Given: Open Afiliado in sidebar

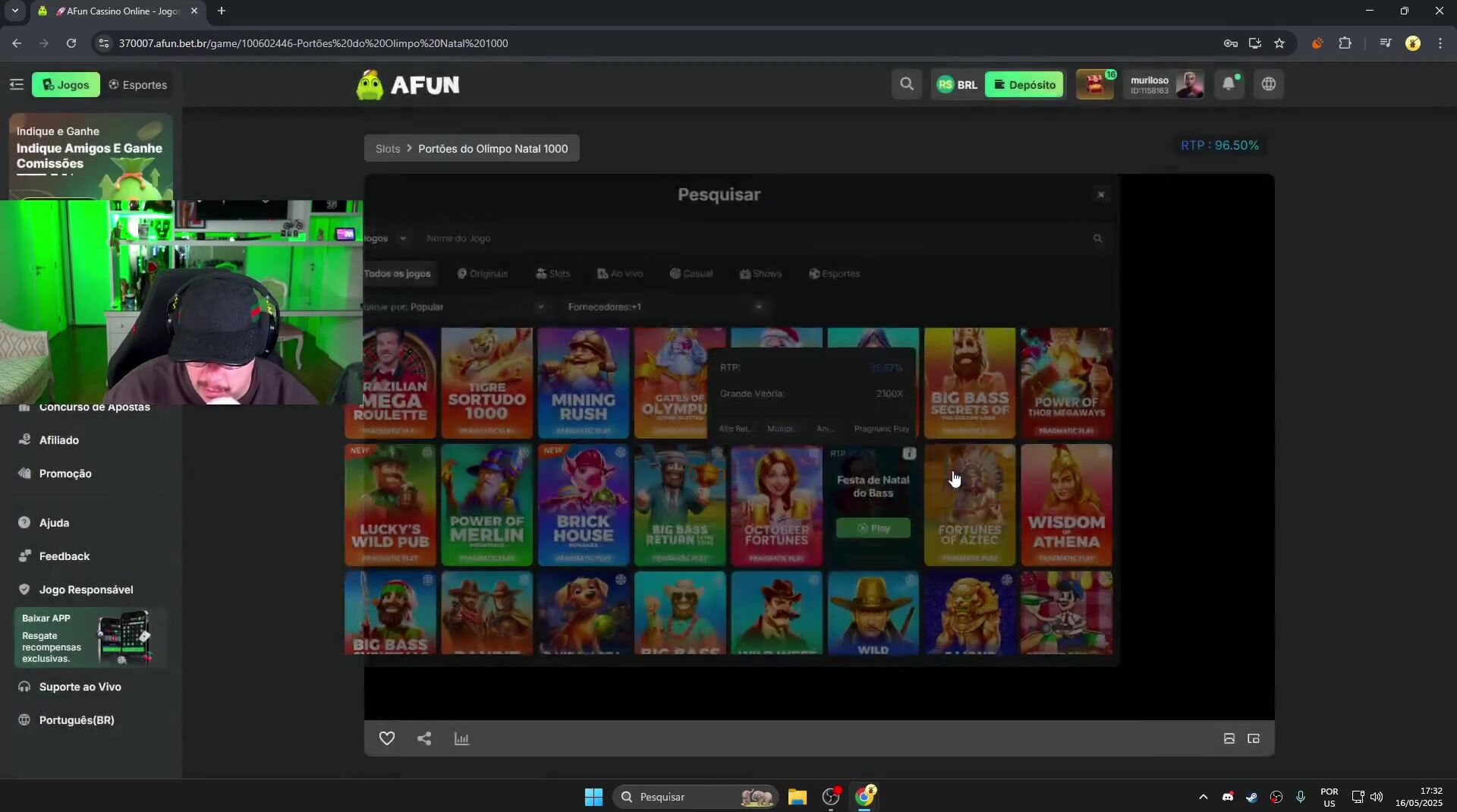Looking at the screenshot, I should pos(59,440).
